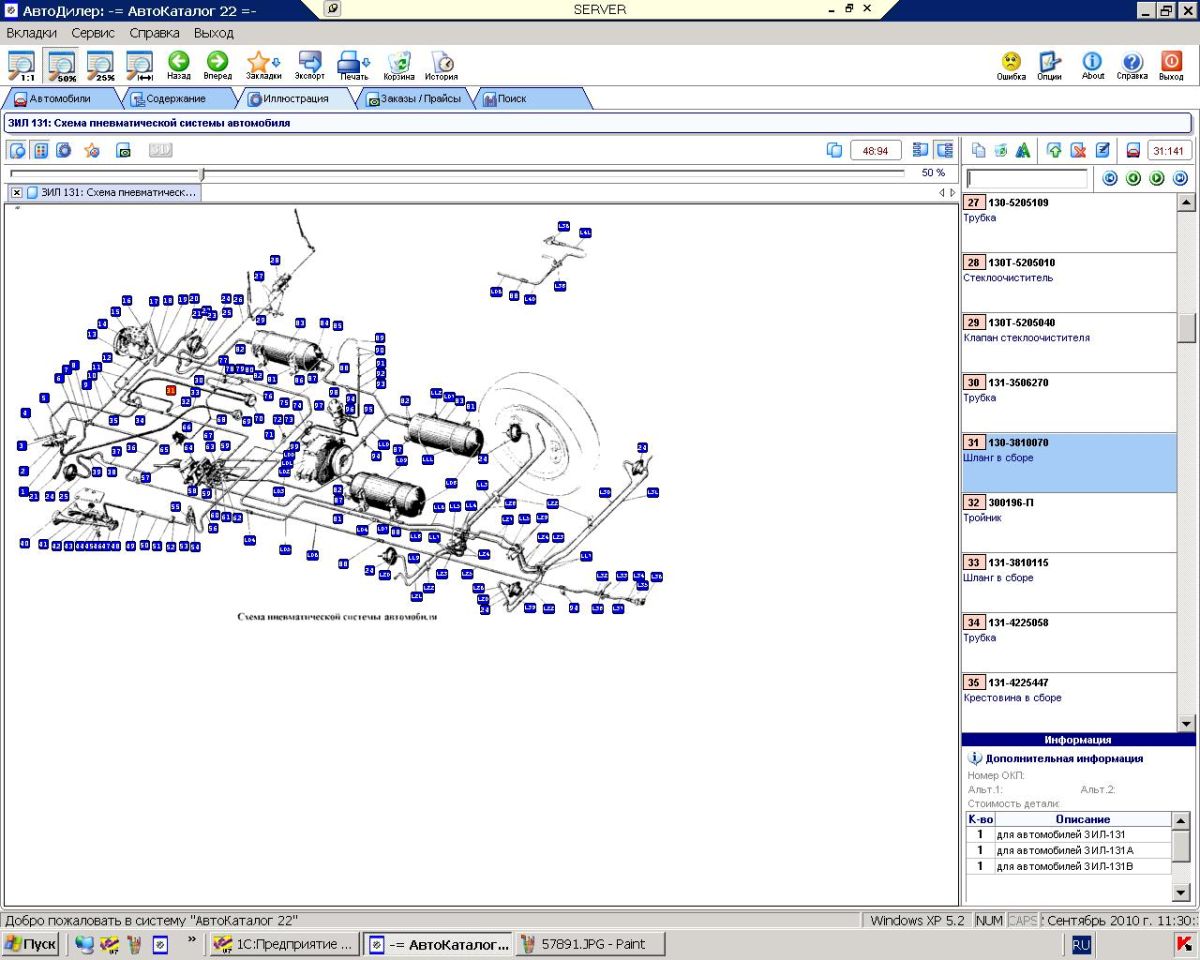The image size is (1200, 960).
Task: Click Выход in the menu bar
Action: point(214,33)
